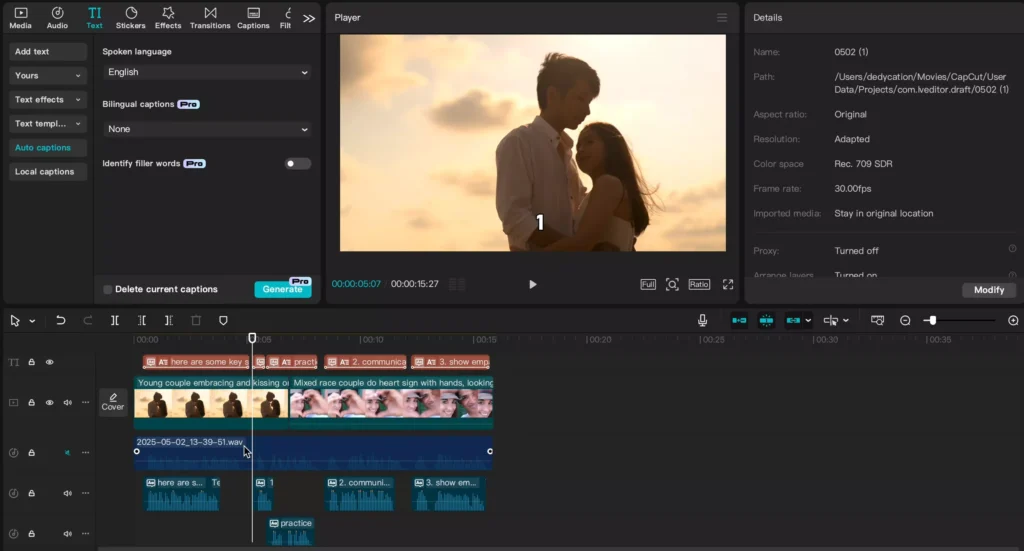Open the preview axis dropdown arrow
This screenshot has height=551, width=1024.
[846, 321]
